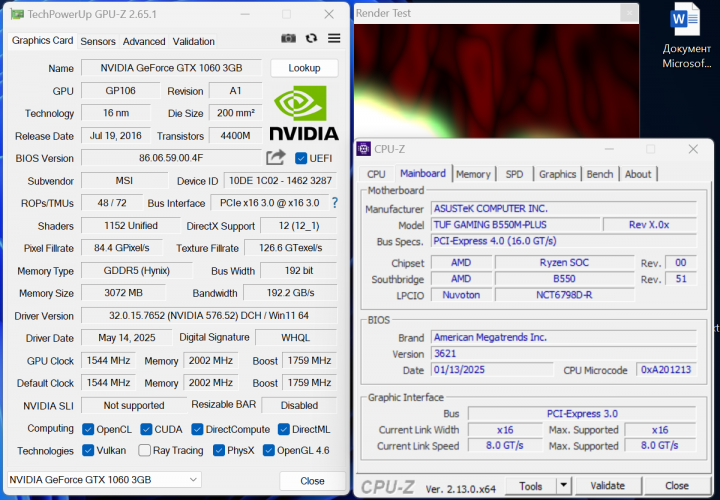Click the Memory Type GDDR5 (Hynix) field
Viewport: 720px width, 500px height.
point(137,270)
